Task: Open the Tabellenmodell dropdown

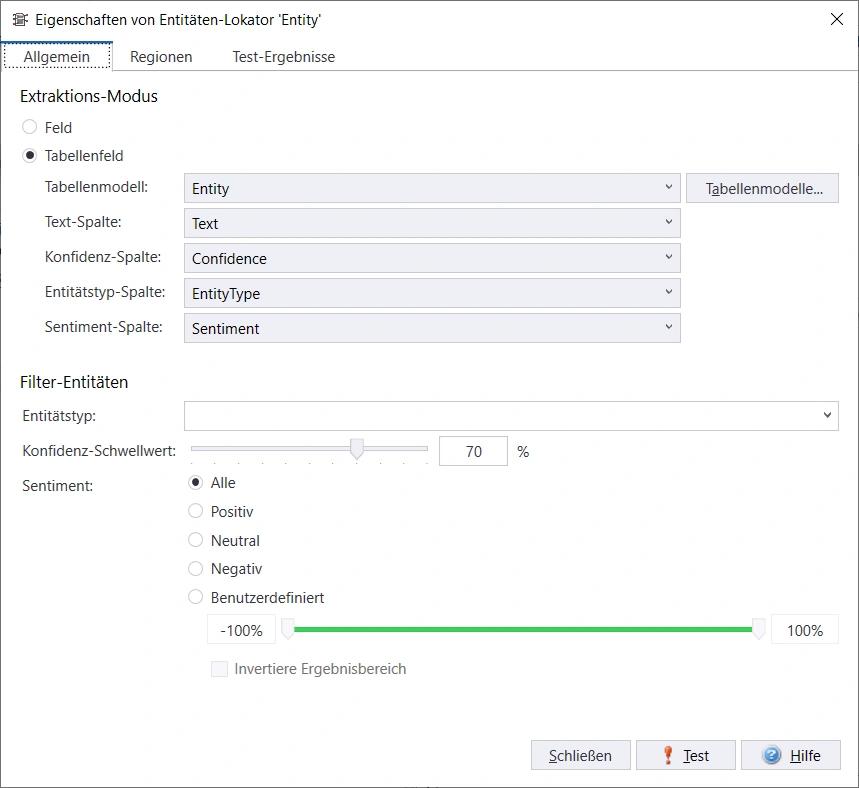Action: coord(432,189)
